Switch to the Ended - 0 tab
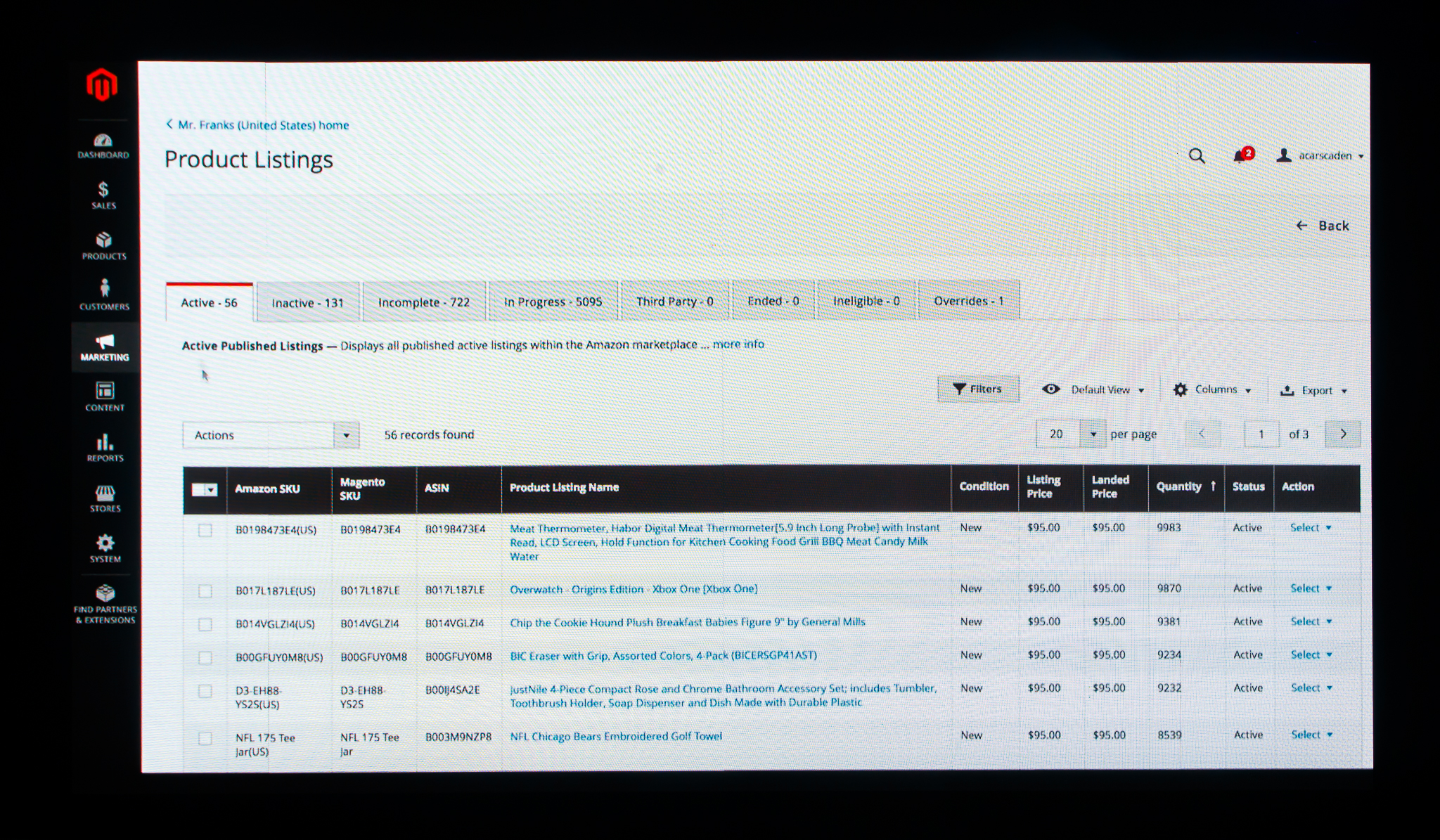 (x=773, y=301)
